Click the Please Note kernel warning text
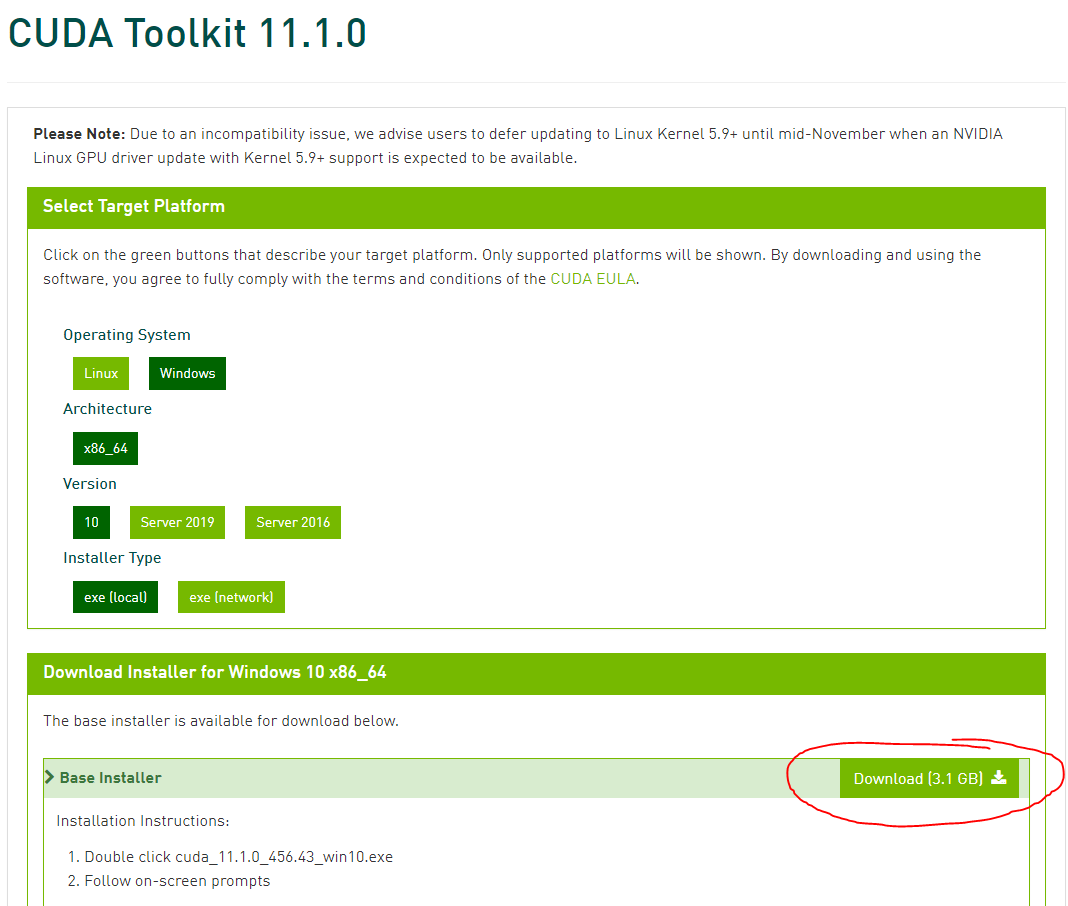The image size is (1068, 906). tap(518, 146)
